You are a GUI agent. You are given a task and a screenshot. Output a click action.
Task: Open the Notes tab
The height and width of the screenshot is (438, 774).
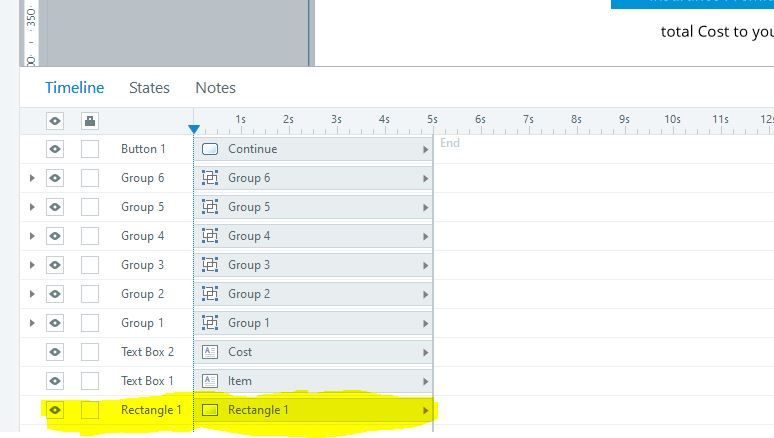[x=215, y=88]
